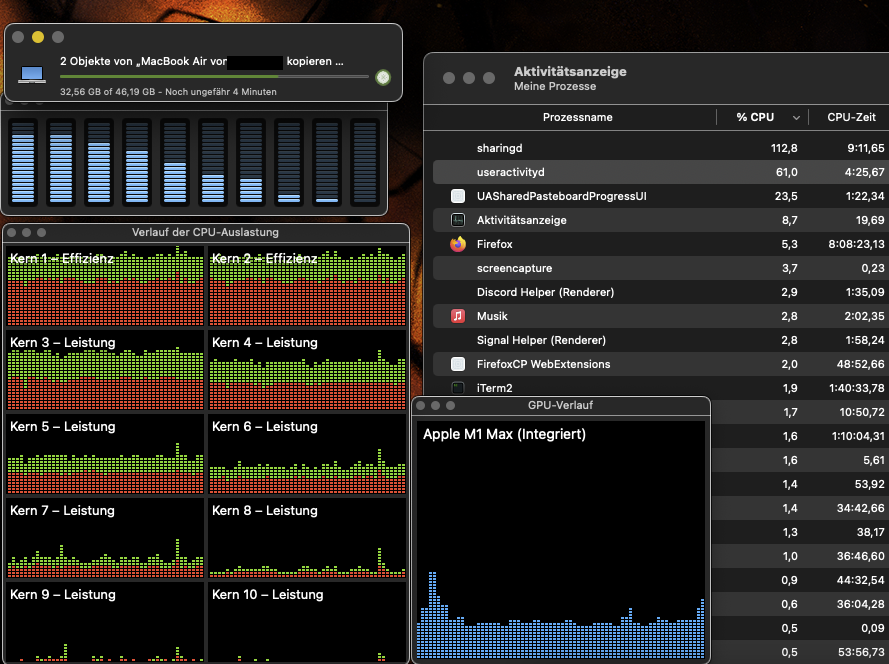The image size is (889, 664).
Task: Click the Aktivitätsanzeige window title
Action: pos(570,71)
